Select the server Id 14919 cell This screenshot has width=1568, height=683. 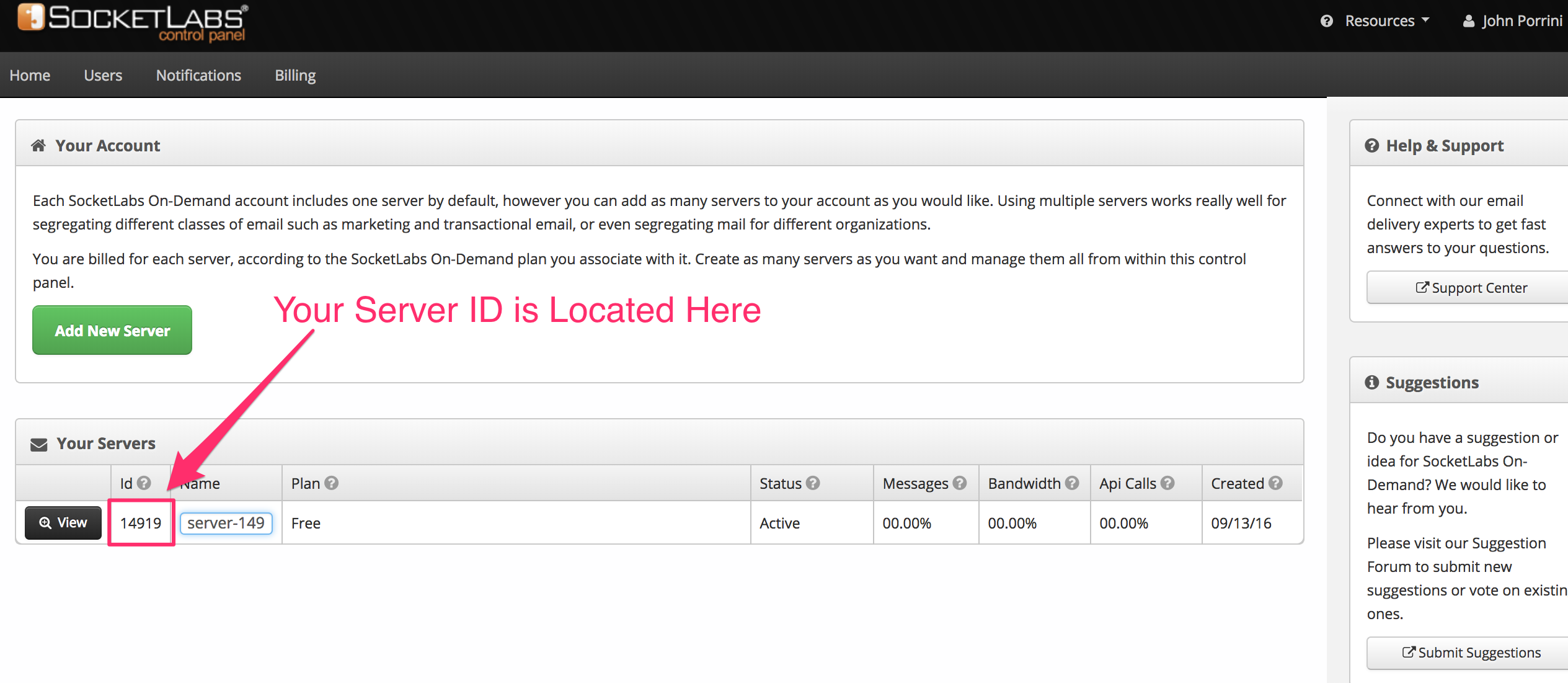point(141,523)
